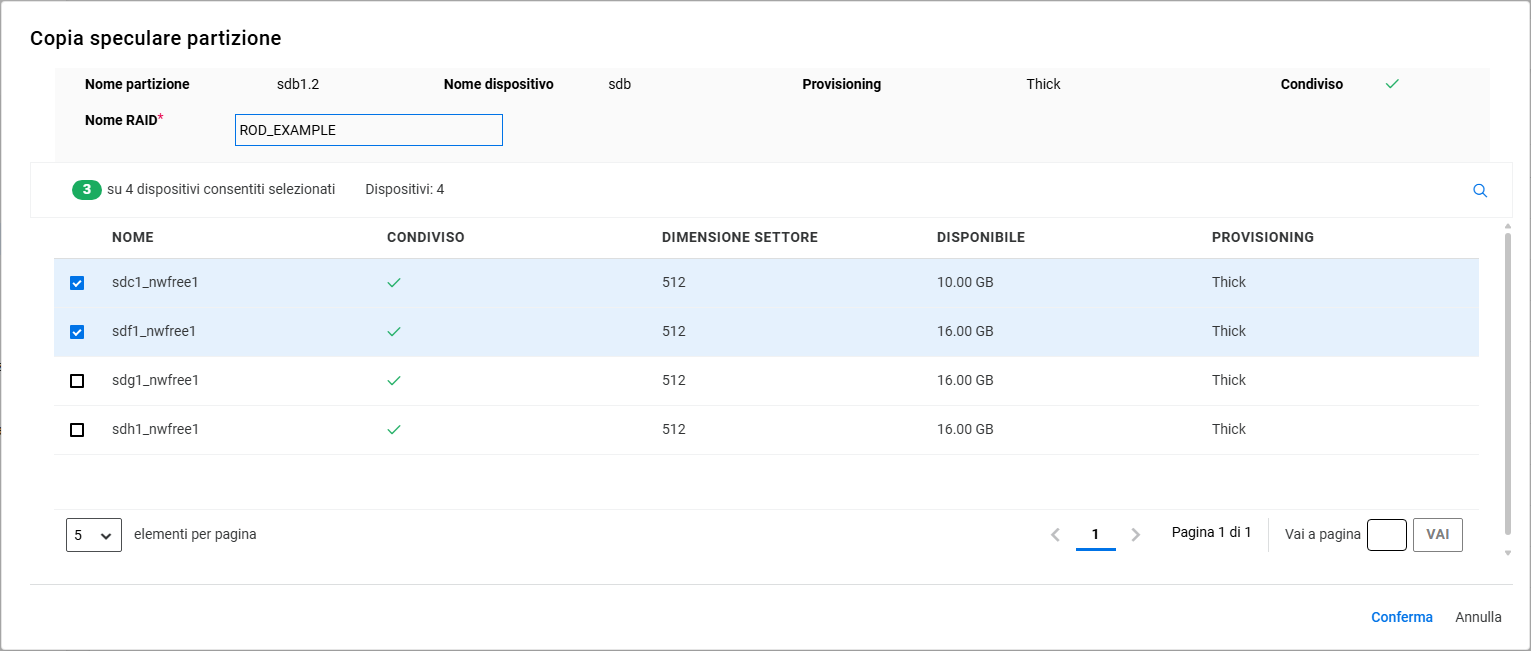The width and height of the screenshot is (1531, 651).
Task: Uncheck the sdf1_nwfree1 device checkbox
Action: 77,332
